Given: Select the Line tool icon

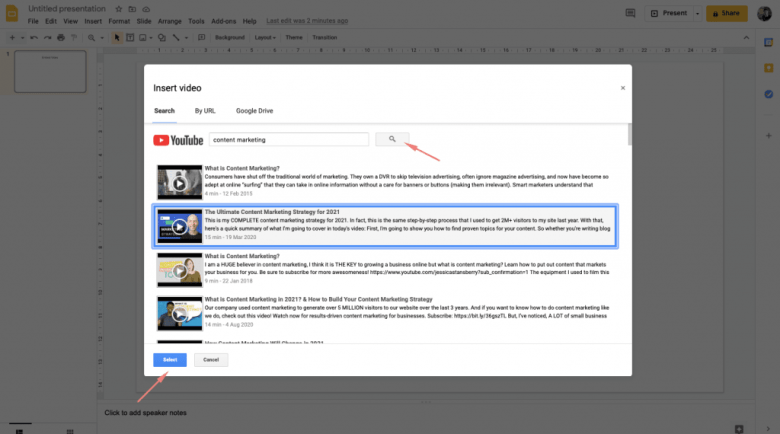Looking at the screenshot, I should pyautogui.click(x=176, y=37).
